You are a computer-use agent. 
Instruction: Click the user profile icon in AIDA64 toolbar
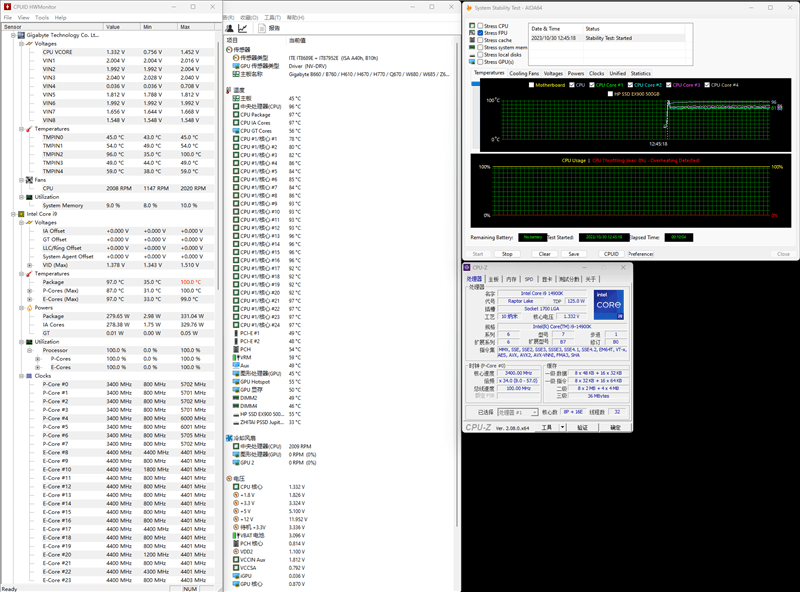tap(230, 28)
